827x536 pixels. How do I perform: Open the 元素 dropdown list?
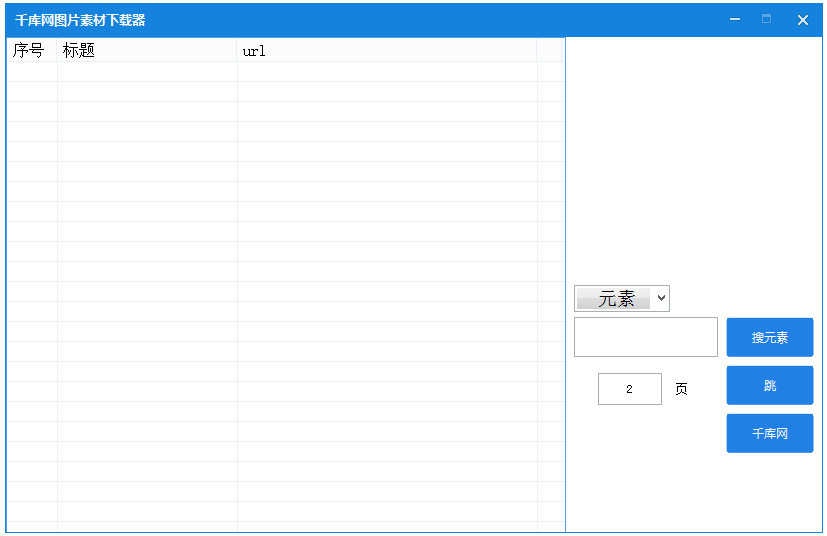click(621, 299)
